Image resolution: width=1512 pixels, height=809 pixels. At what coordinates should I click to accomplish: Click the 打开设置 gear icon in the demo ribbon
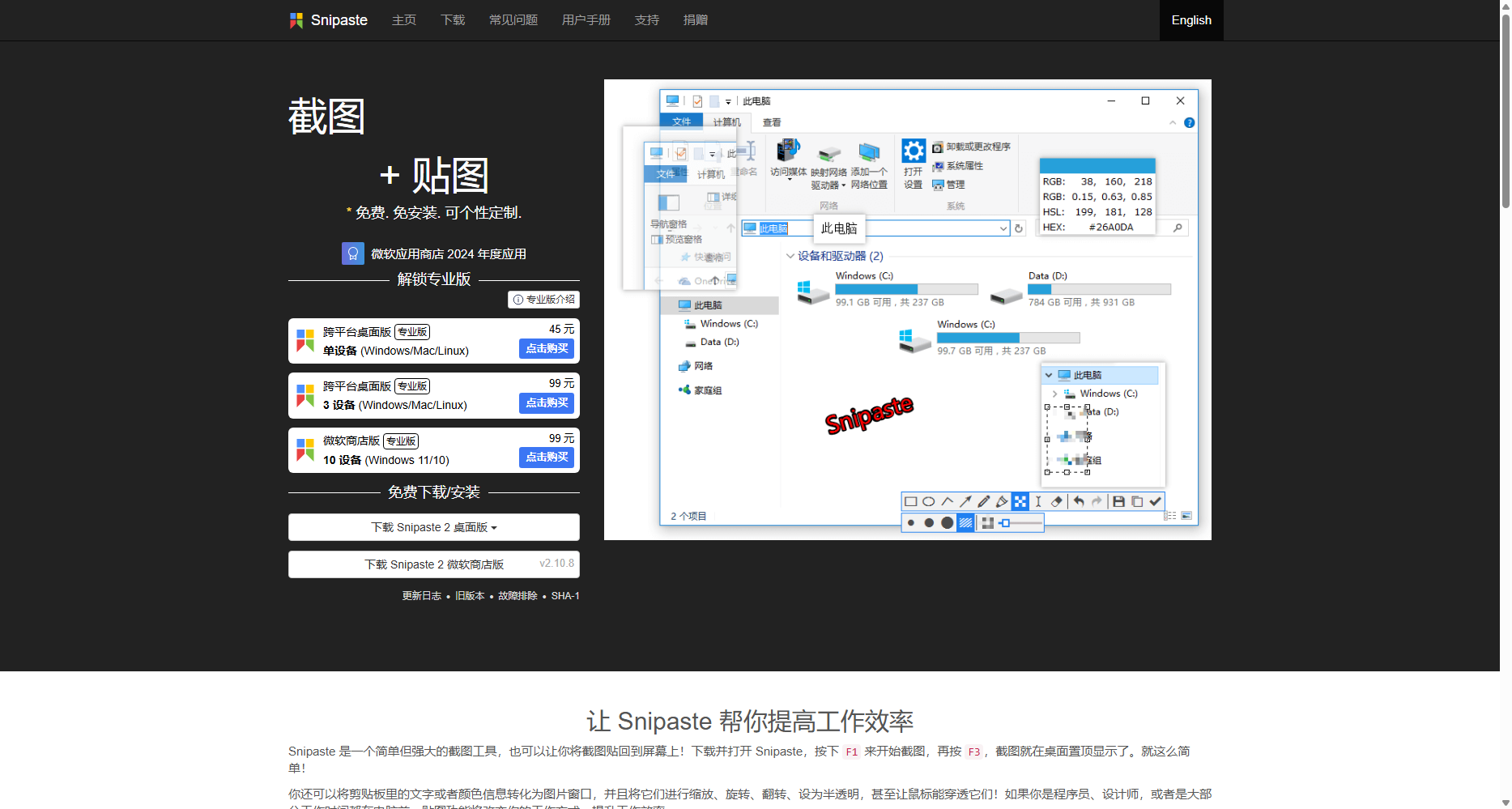(914, 151)
